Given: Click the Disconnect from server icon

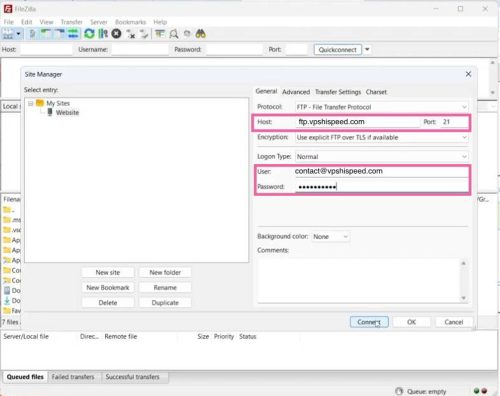Looking at the screenshot, I should click(131, 34).
